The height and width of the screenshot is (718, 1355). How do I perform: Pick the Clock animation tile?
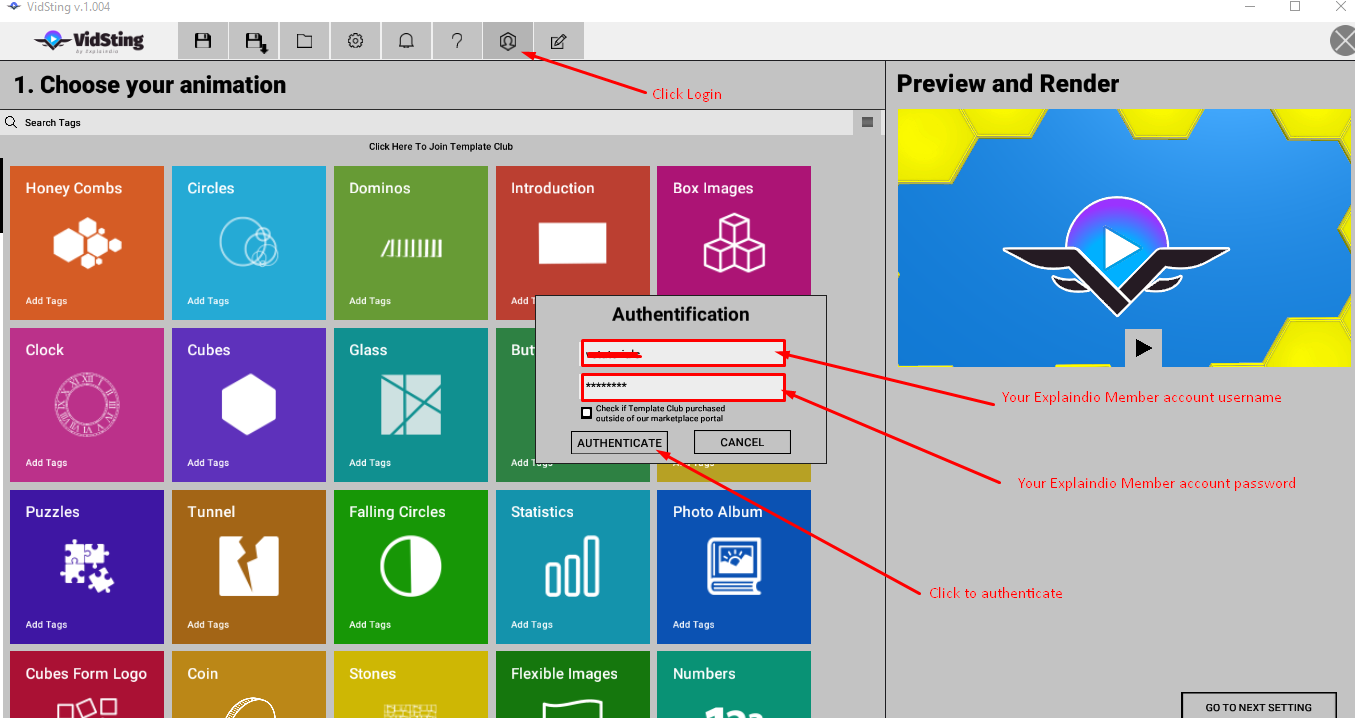87,405
